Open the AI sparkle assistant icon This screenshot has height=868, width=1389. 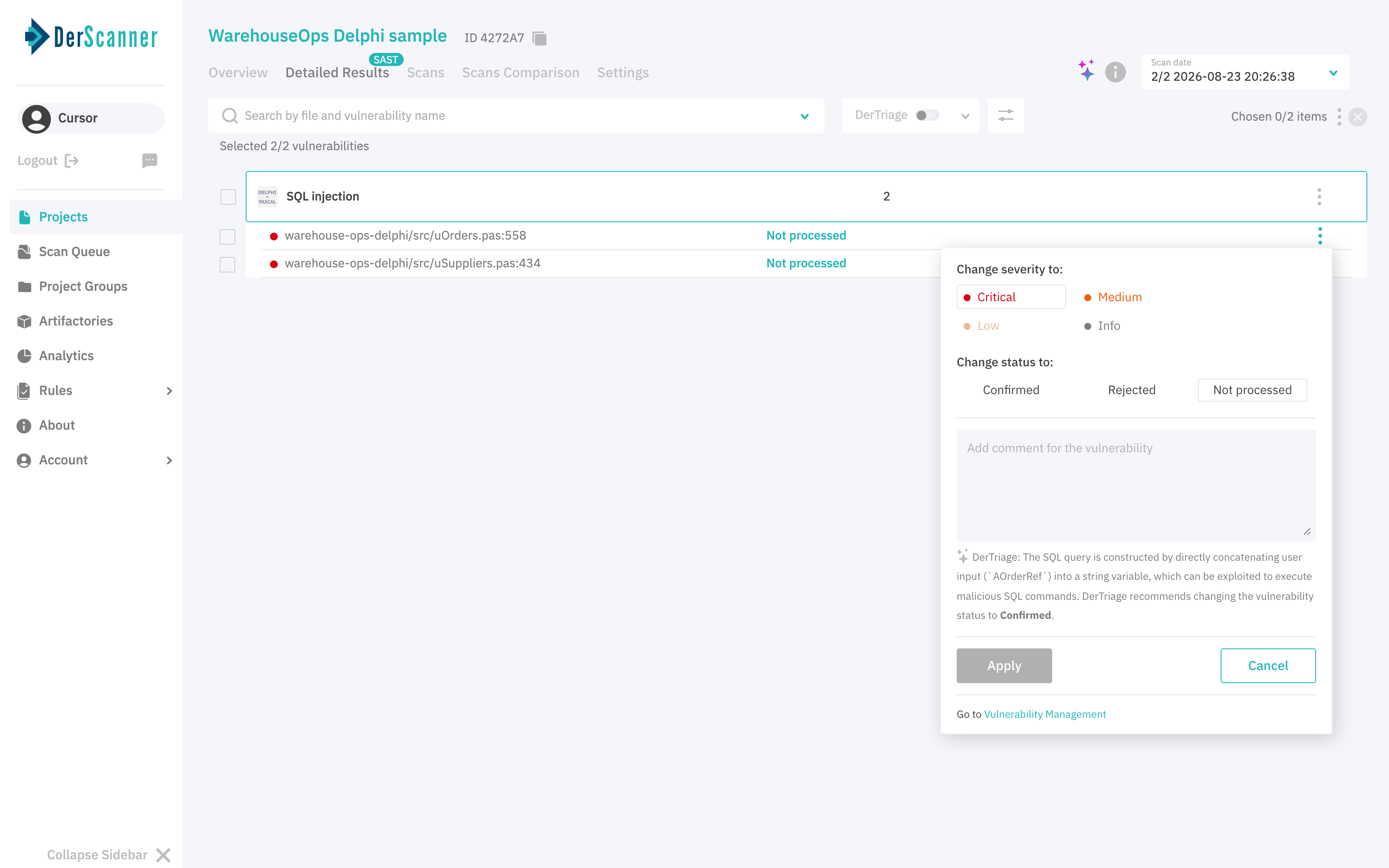point(1086,71)
